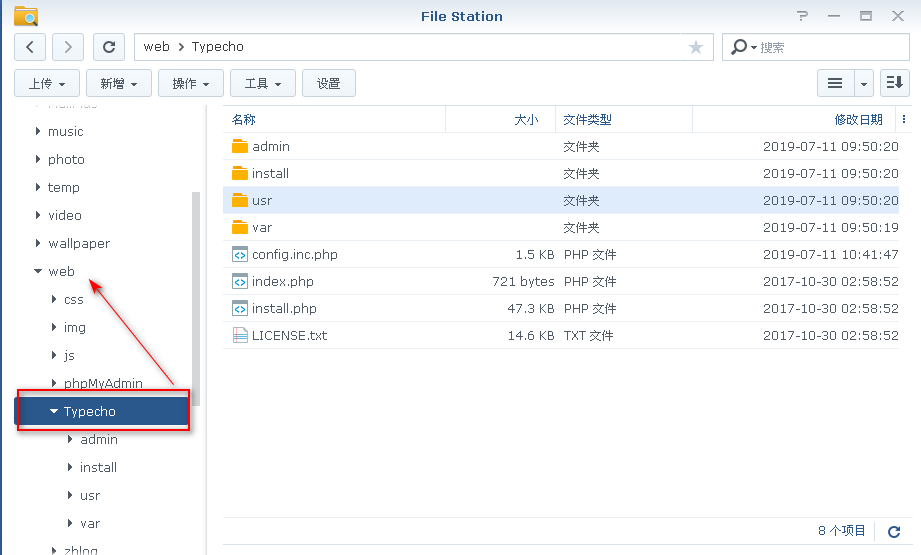Select img folder in the tree
This screenshot has width=921, height=555.
point(75,327)
